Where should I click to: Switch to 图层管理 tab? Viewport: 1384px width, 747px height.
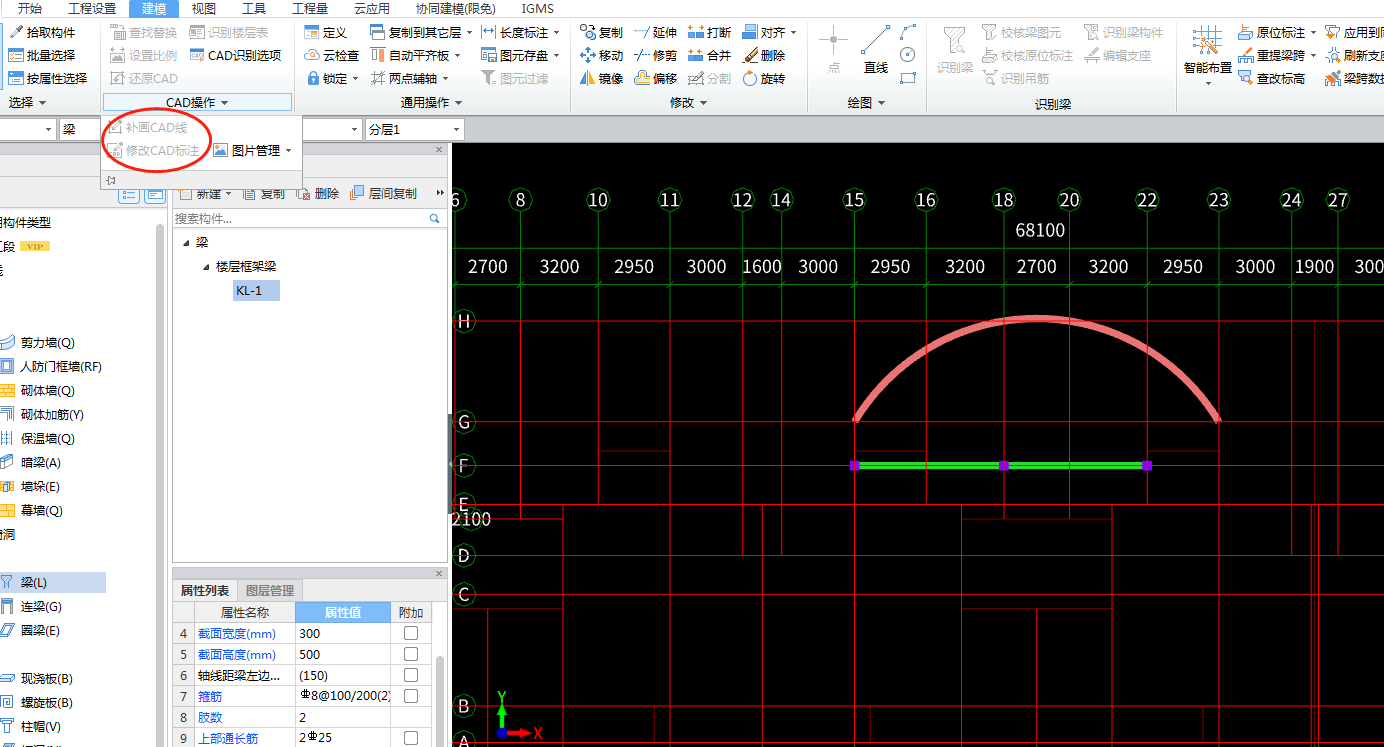coord(270,590)
